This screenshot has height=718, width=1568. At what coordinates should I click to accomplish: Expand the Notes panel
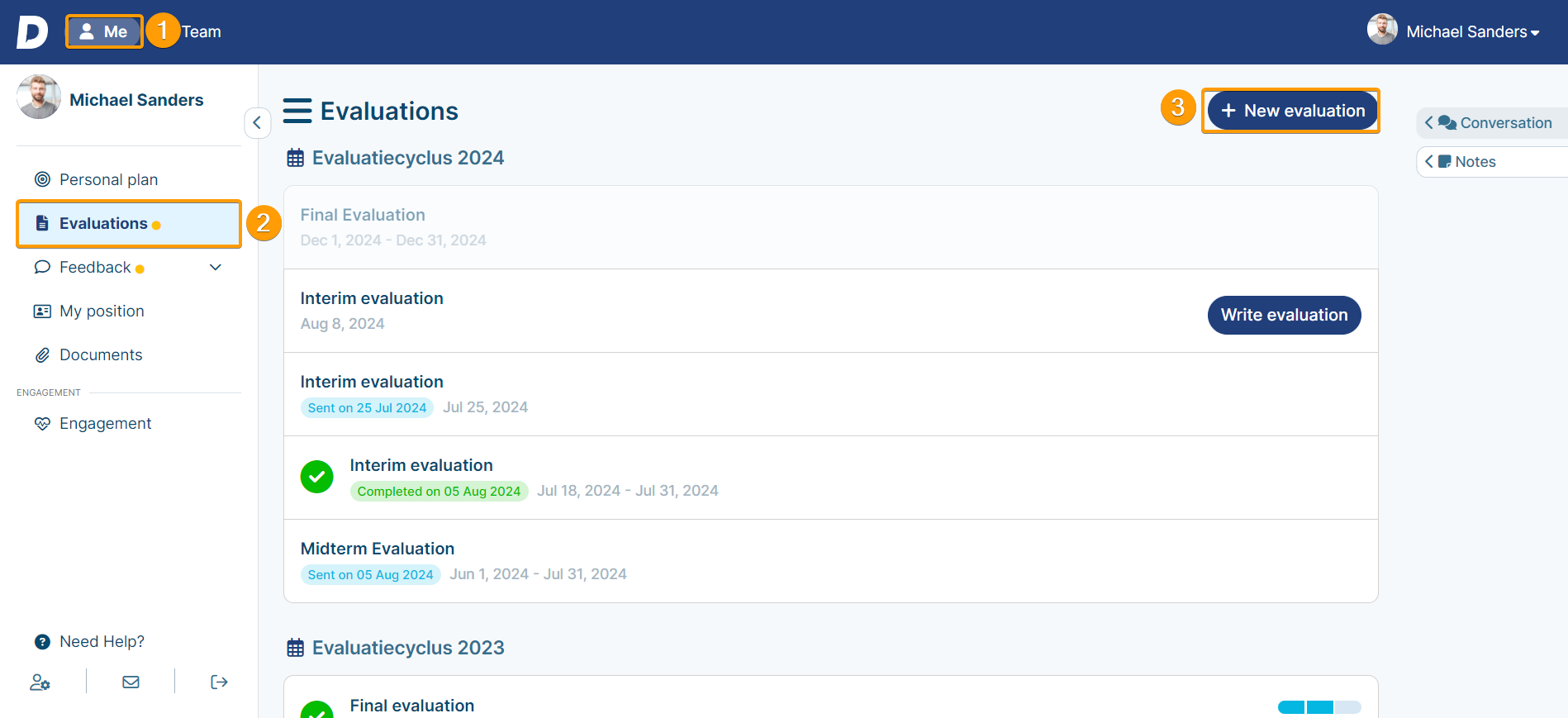[x=1492, y=162]
